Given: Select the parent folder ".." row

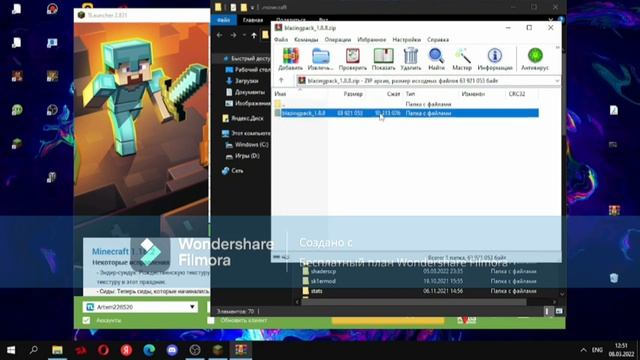Looking at the screenshot, I should [x=406, y=104].
